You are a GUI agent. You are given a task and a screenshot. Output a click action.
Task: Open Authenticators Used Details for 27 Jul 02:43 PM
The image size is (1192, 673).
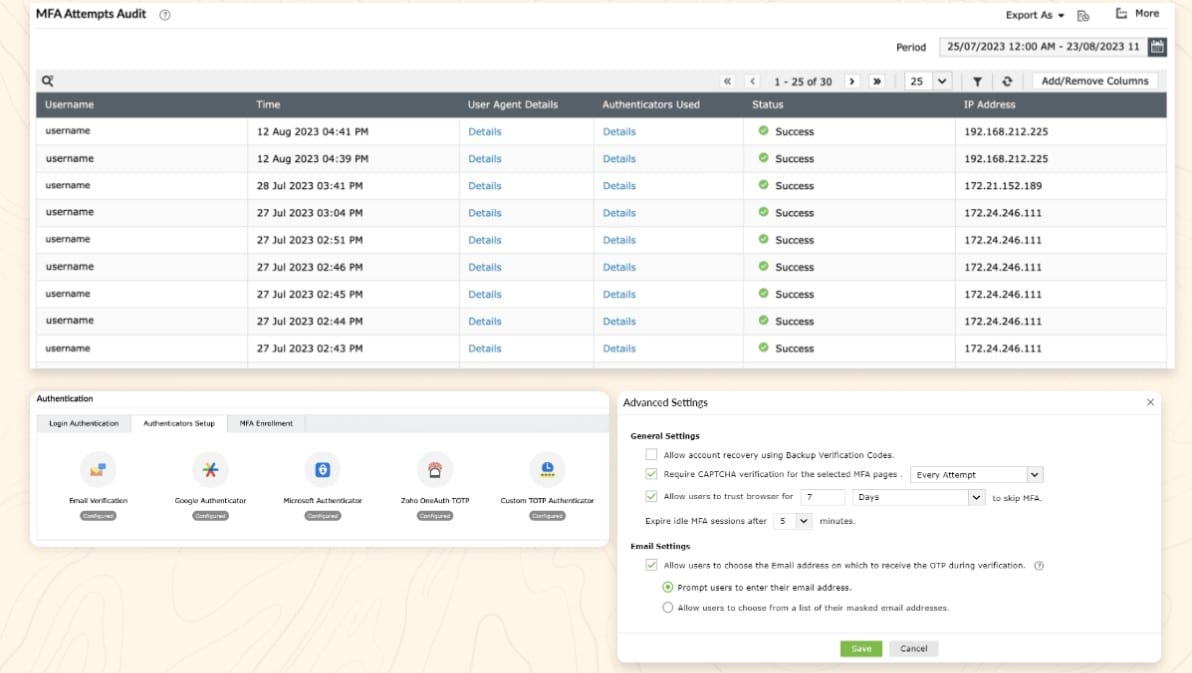click(x=619, y=348)
